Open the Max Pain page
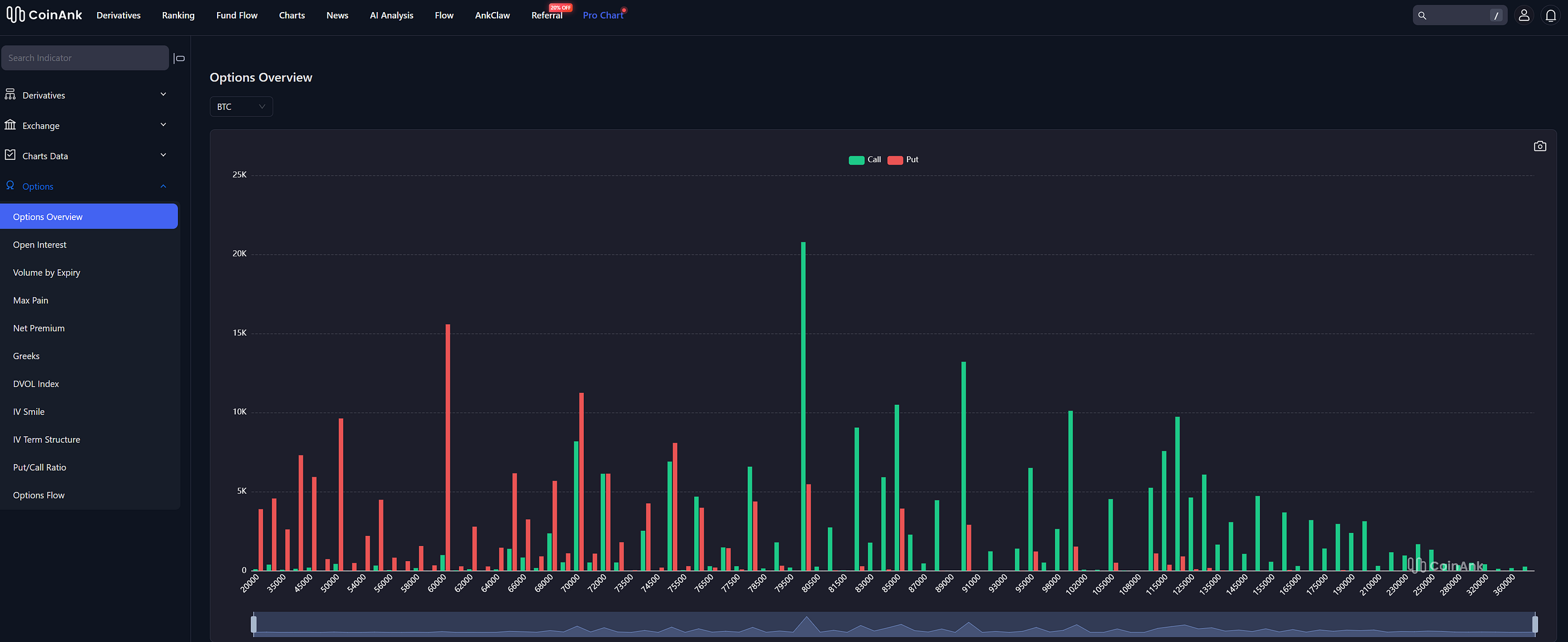Viewport: 1568px width, 642px height. pos(89,300)
